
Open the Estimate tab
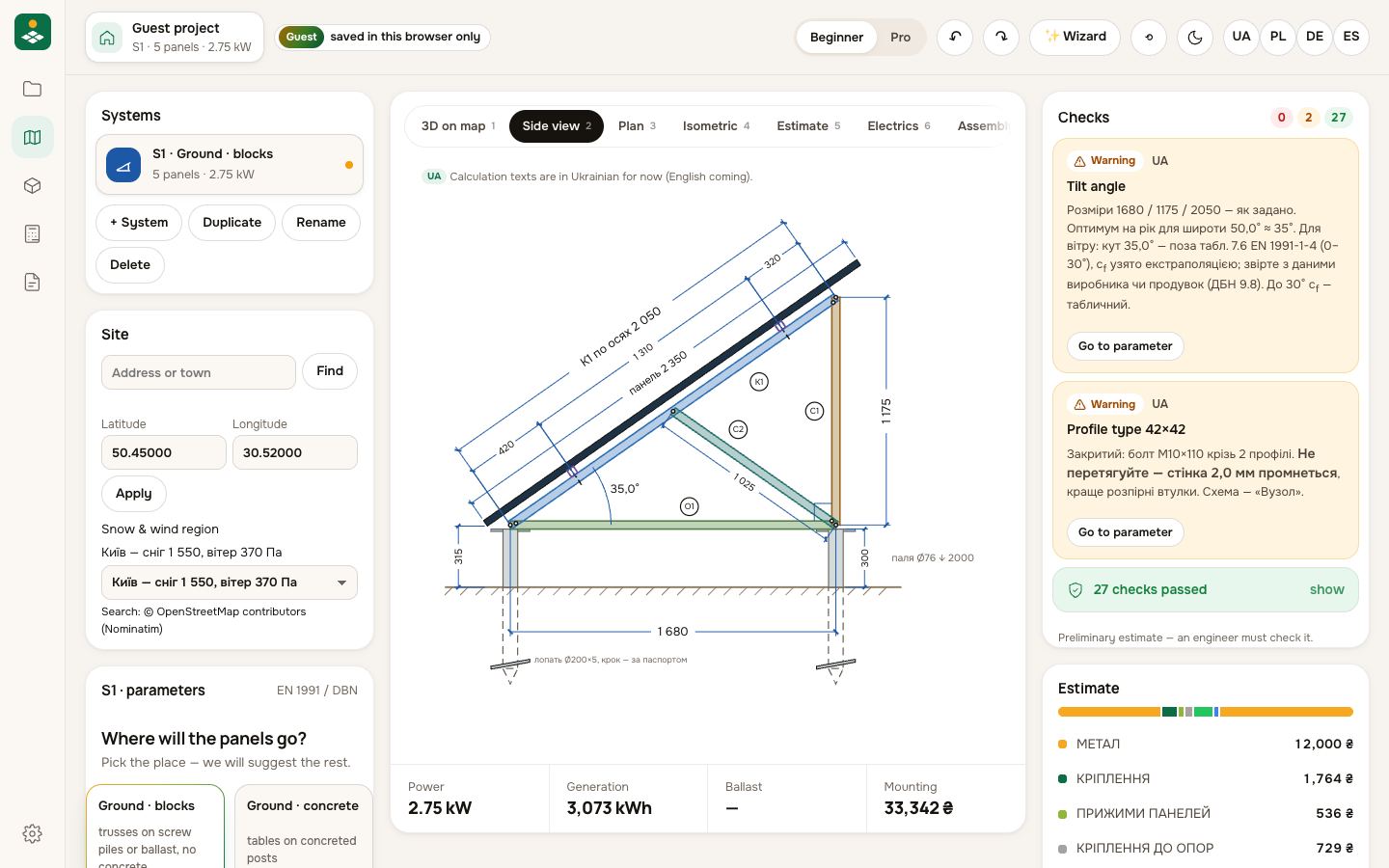coord(808,126)
